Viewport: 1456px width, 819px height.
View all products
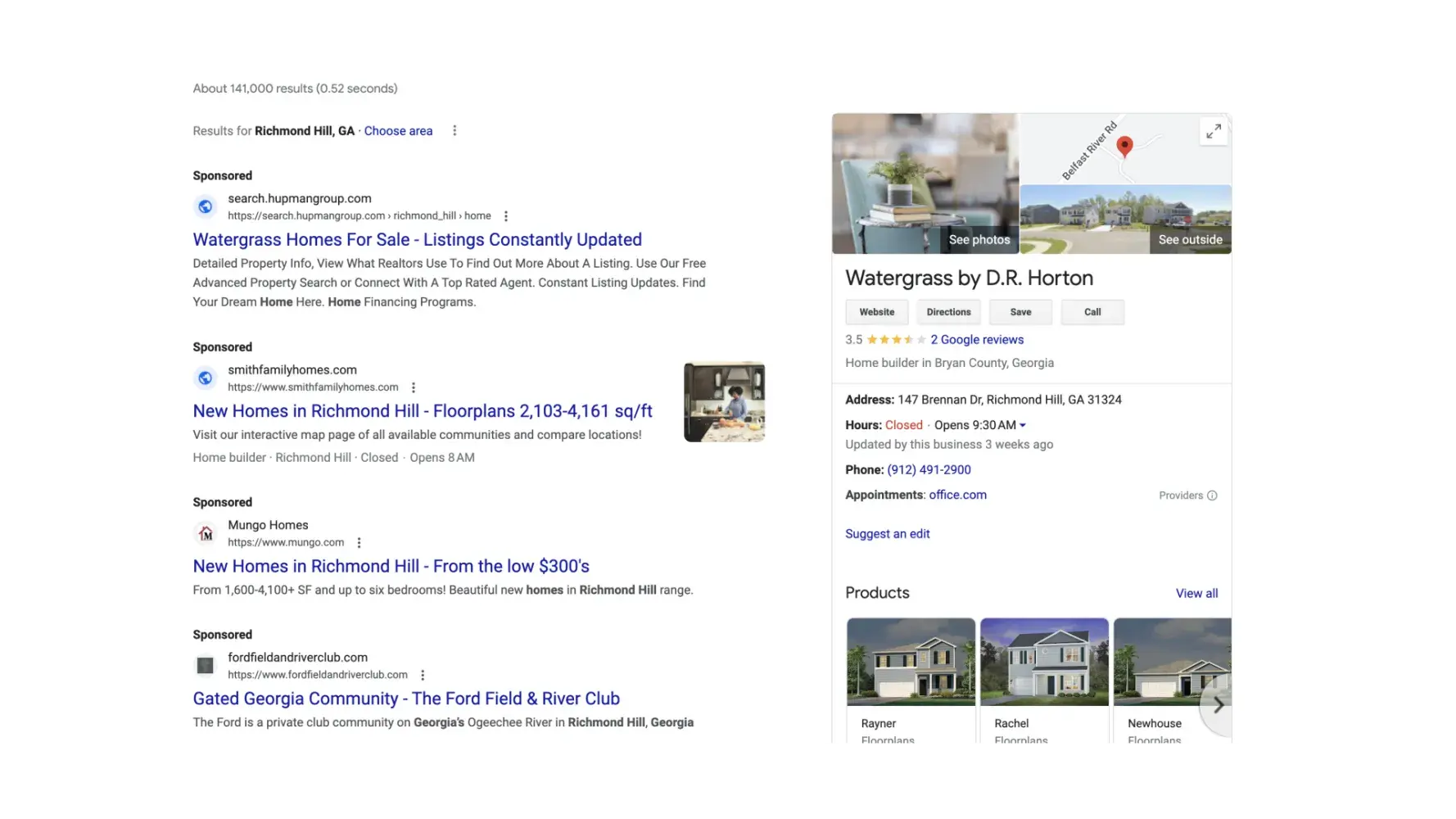tap(1196, 594)
